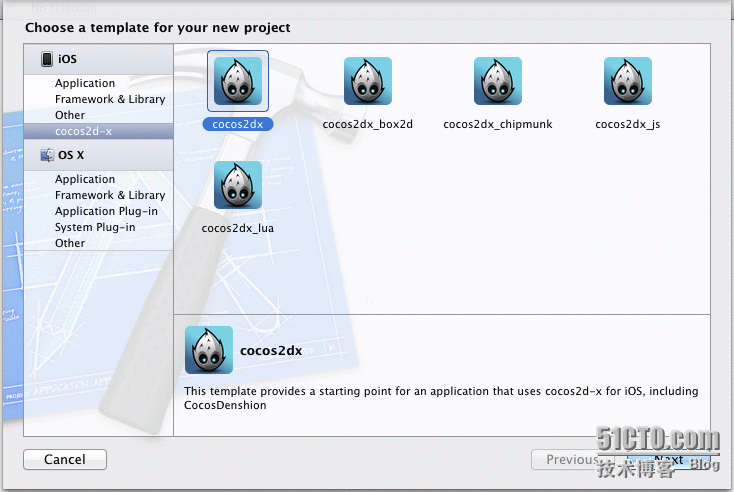Open Other under OS X

coord(70,243)
